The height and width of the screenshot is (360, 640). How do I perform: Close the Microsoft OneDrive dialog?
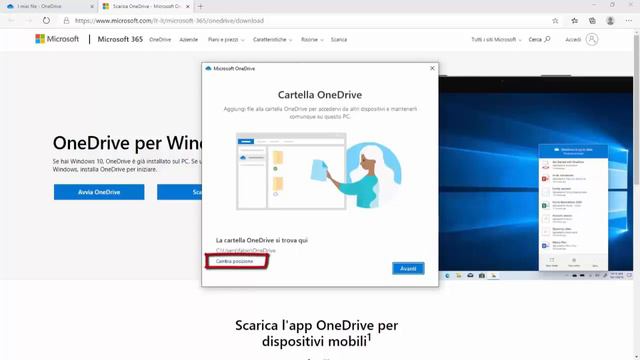432,68
